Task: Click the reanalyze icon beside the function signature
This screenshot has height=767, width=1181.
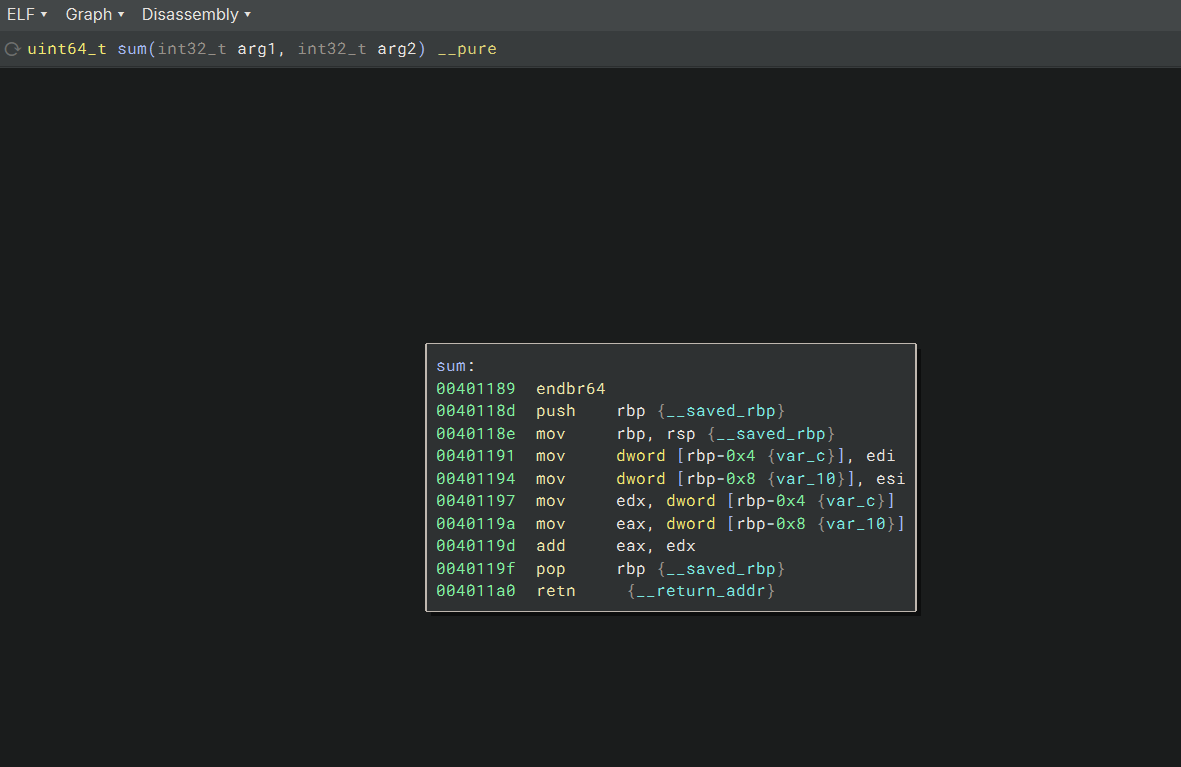Action: [13, 49]
